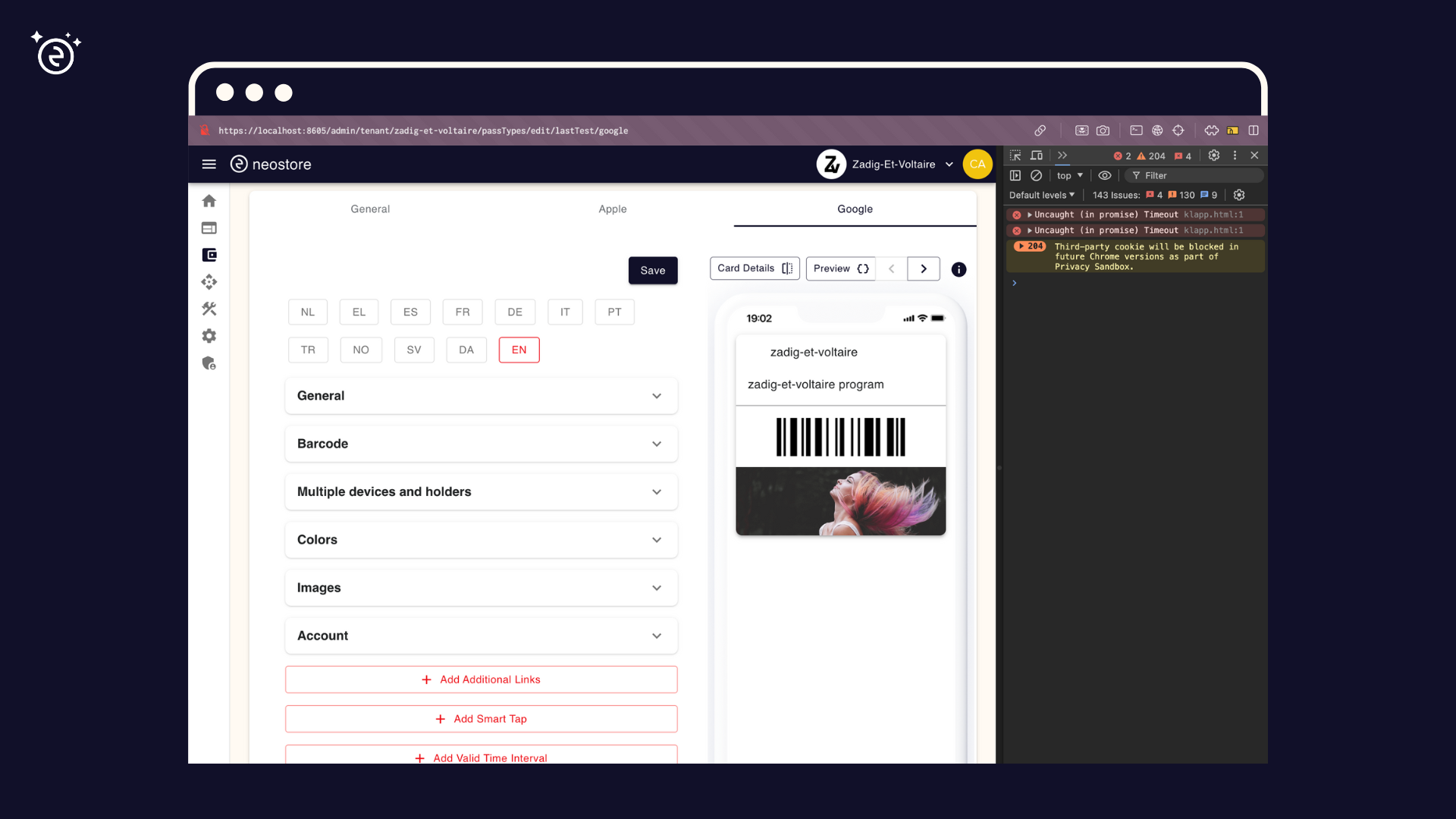The width and height of the screenshot is (1456, 819).
Task: Click the info icon beside preview
Action: pos(959,269)
